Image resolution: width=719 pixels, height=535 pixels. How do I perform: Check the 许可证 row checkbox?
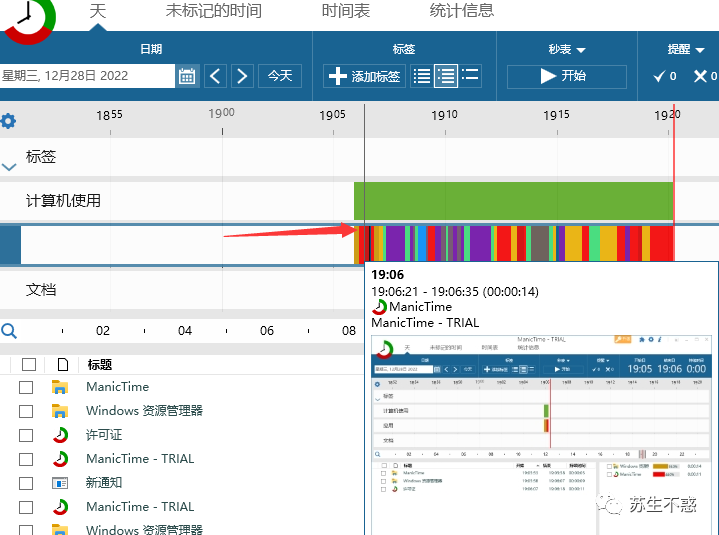click(x=26, y=435)
